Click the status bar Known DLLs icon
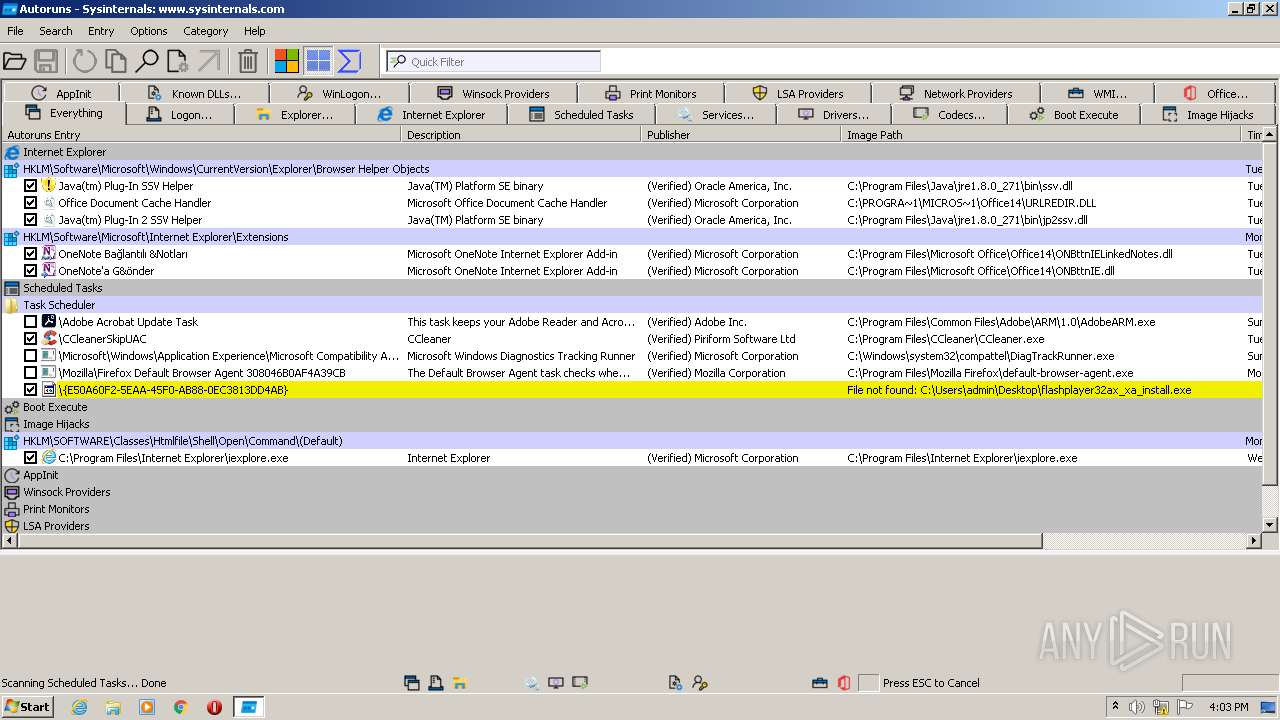 (x=676, y=683)
